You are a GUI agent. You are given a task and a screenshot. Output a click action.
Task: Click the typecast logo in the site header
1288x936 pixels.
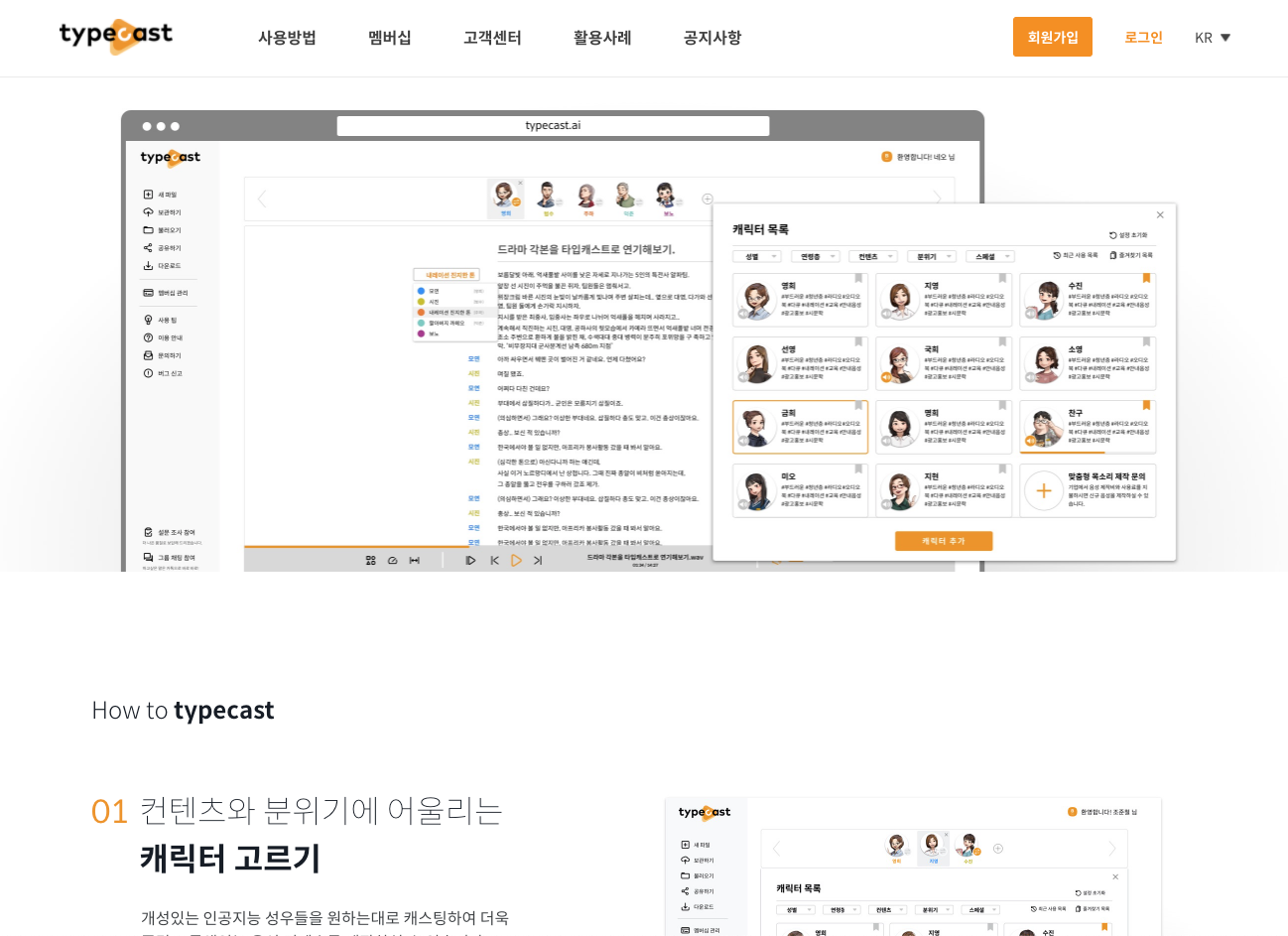pos(116,37)
